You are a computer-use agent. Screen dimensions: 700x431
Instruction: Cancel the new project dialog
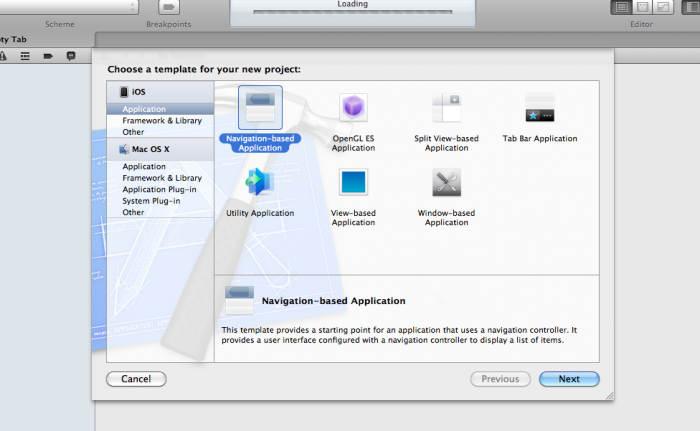[136, 379]
